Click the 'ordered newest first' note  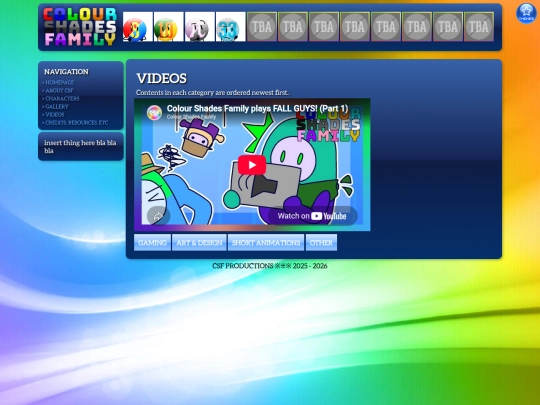[x=212, y=92]
